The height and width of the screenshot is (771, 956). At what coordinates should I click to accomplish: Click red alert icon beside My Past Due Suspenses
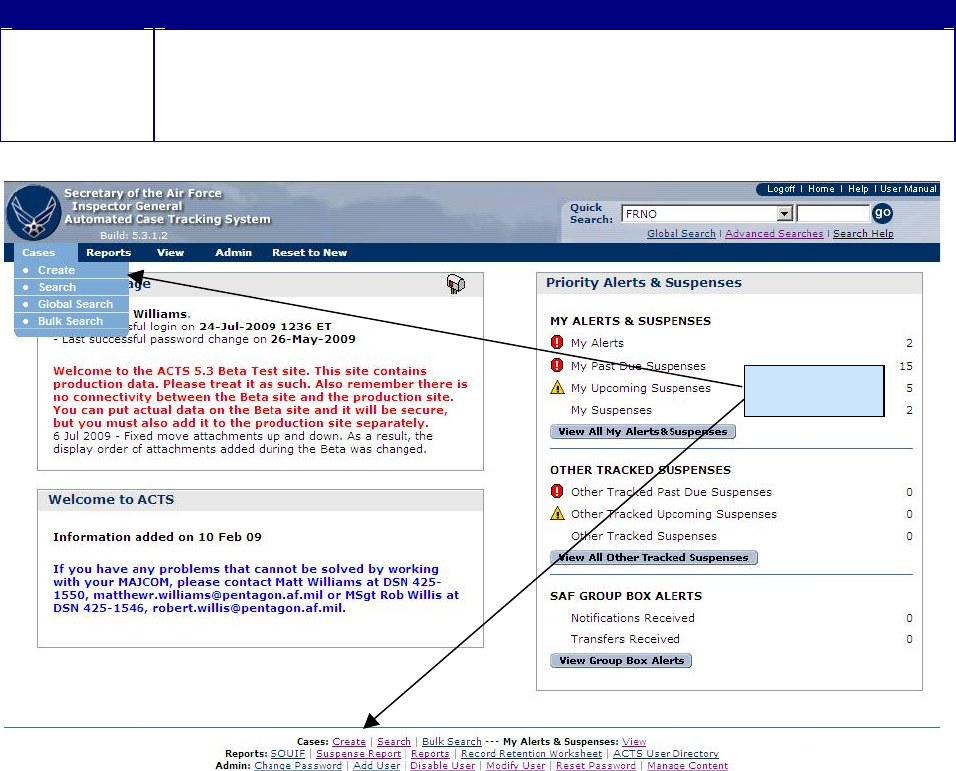point(557,365)
